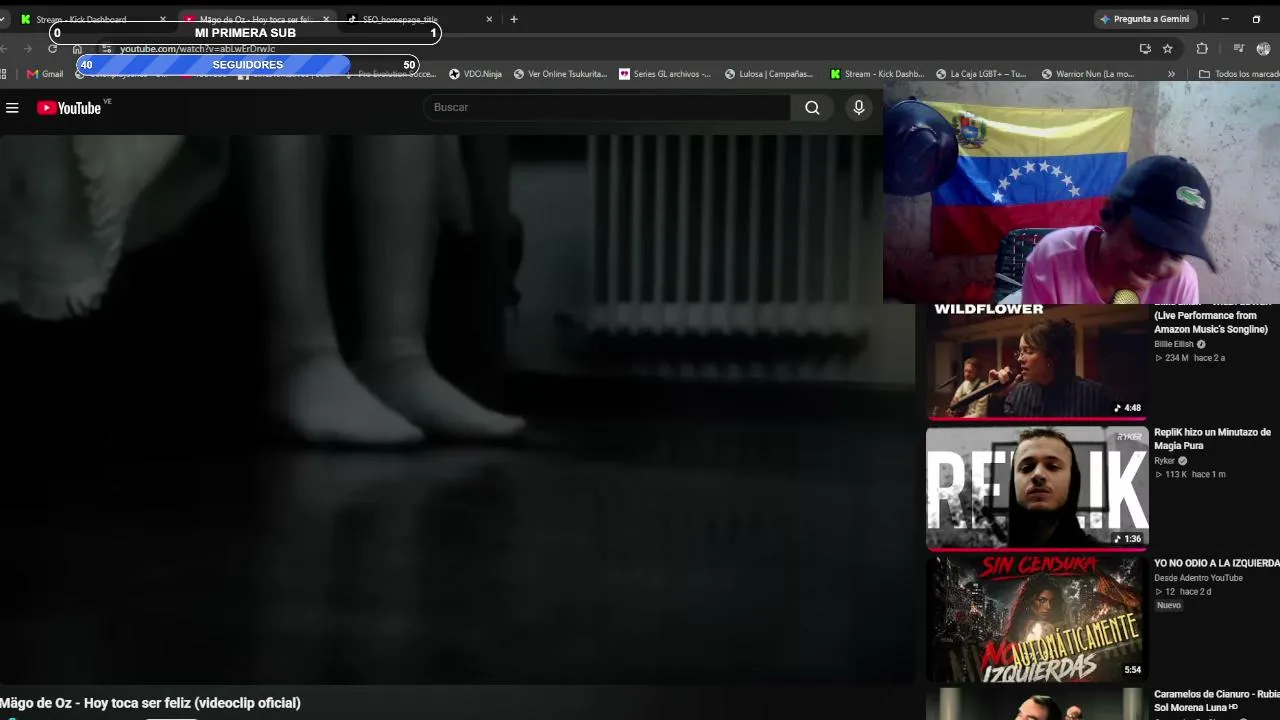
Task: Close the Mägo de Oz YouTube tab
Action: pyautogui.click(x=326, y=19)
